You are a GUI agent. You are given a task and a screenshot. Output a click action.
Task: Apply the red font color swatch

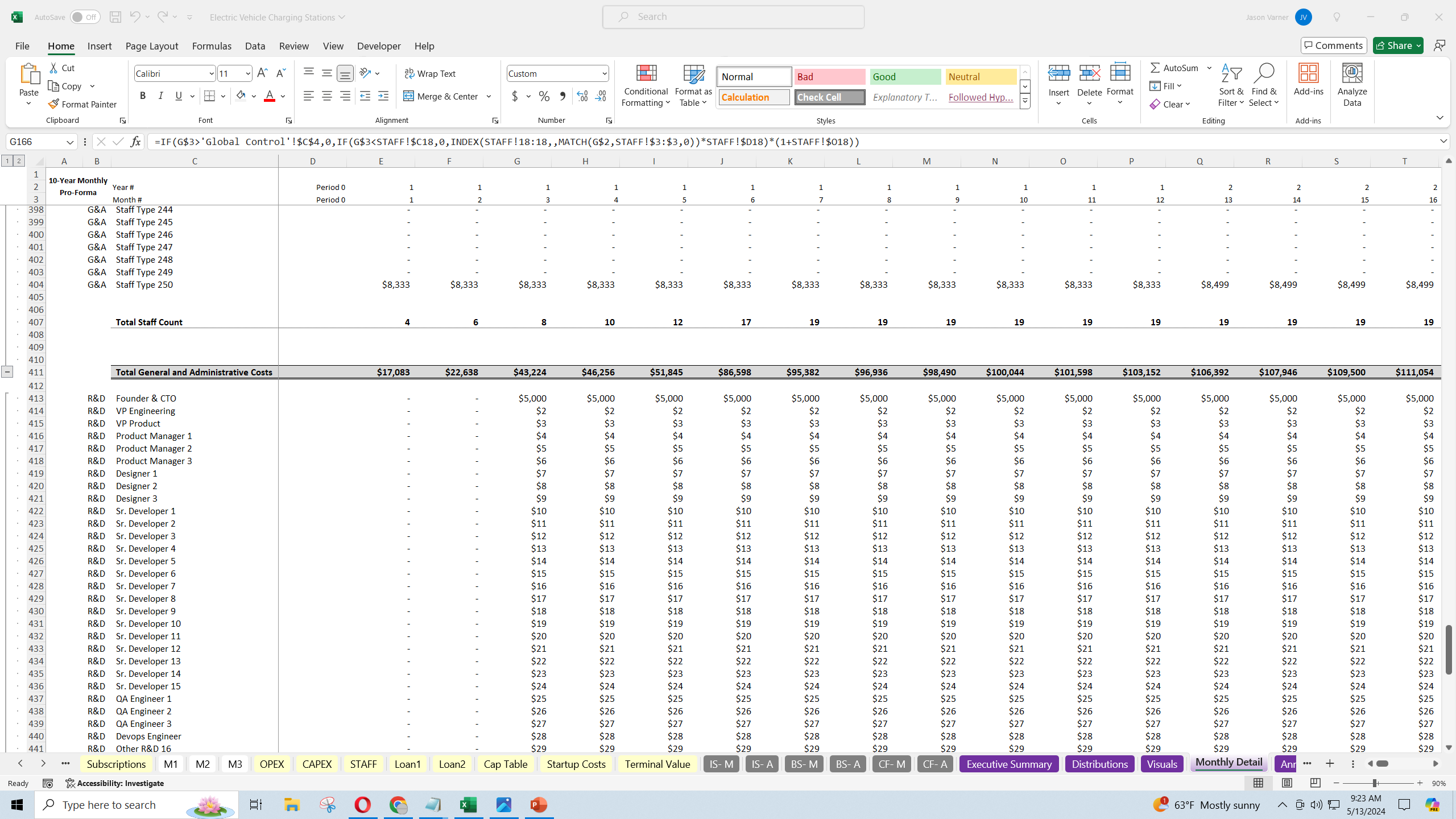coord(270,96)
